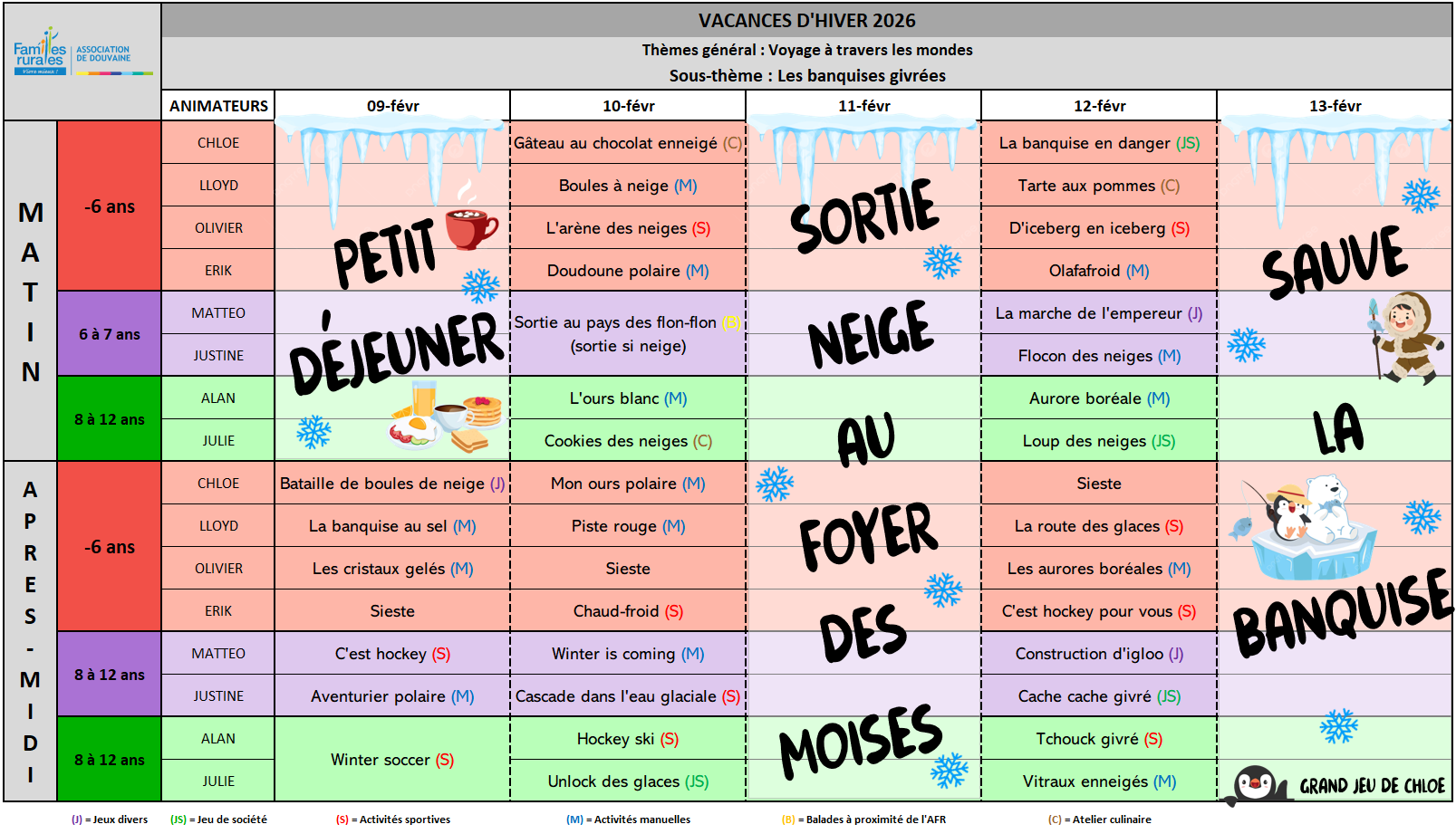Select the 12-févr column header

coord(1099,106)
